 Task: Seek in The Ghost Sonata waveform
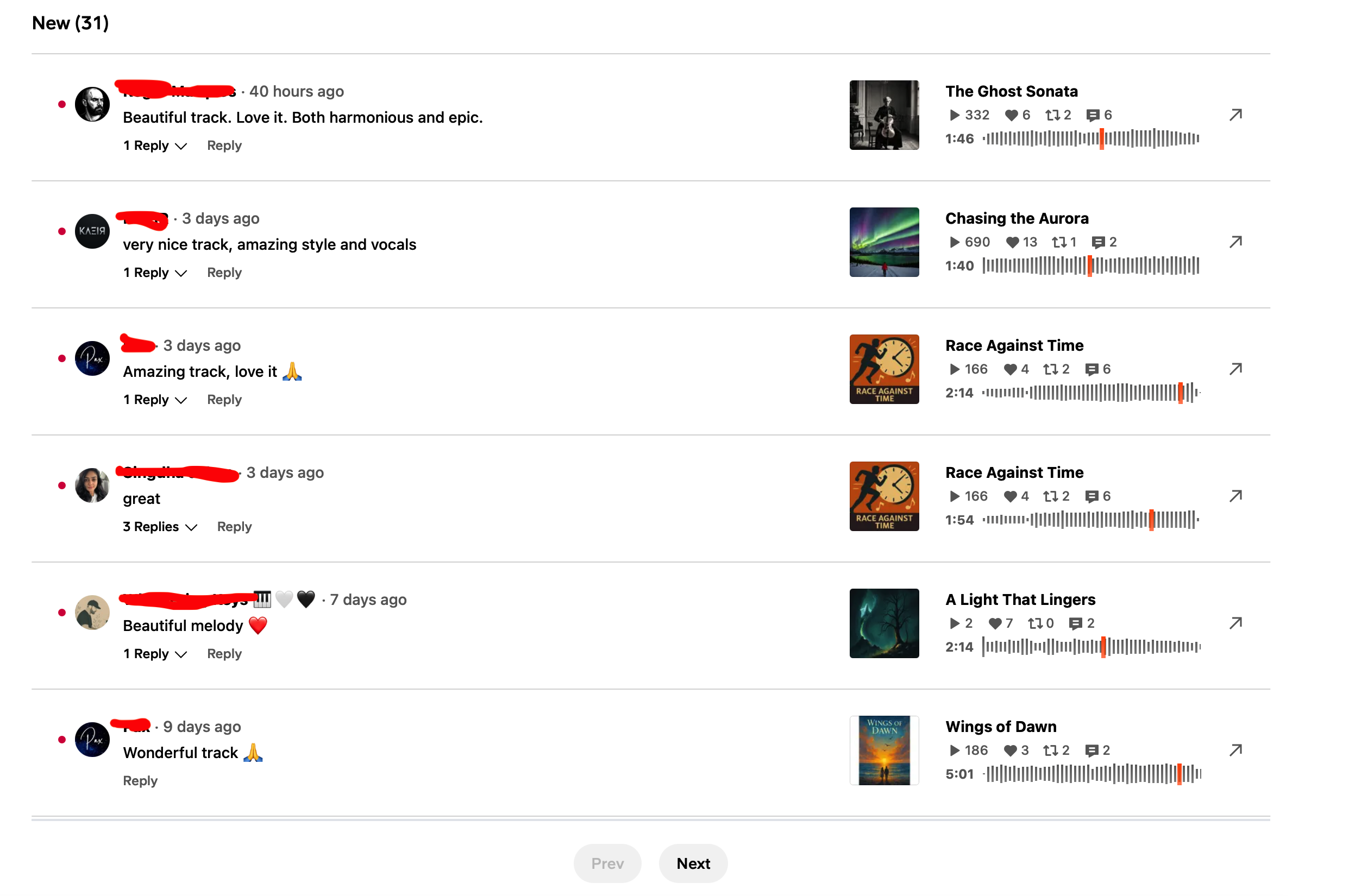tap(1091, 139)
